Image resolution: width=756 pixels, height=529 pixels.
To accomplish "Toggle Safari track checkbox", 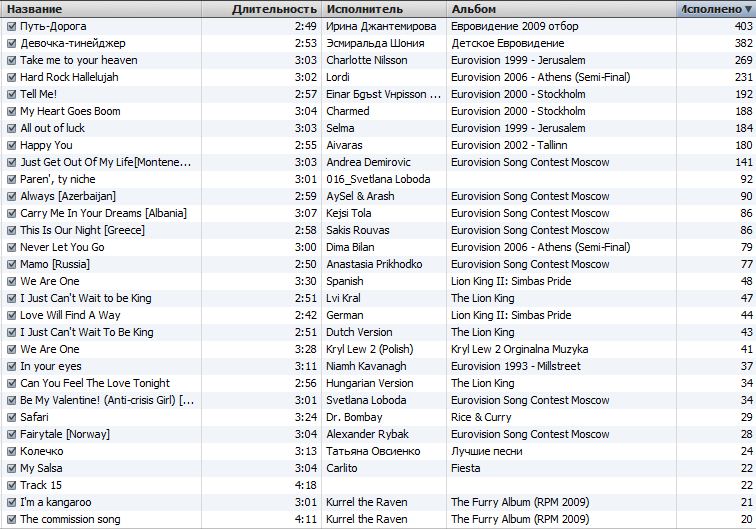I will point(12,418).
